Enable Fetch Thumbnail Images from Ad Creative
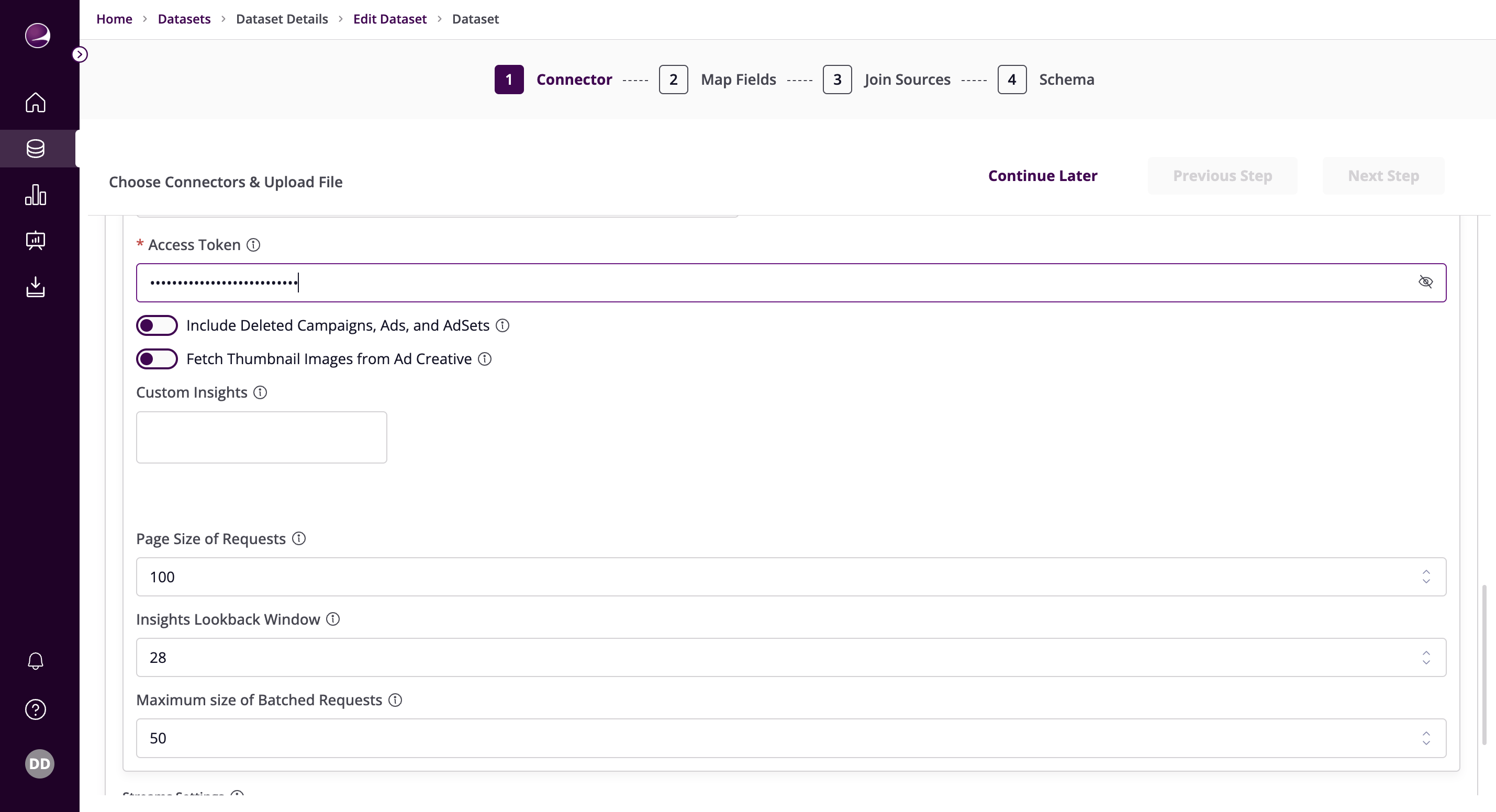 (157, 359)
